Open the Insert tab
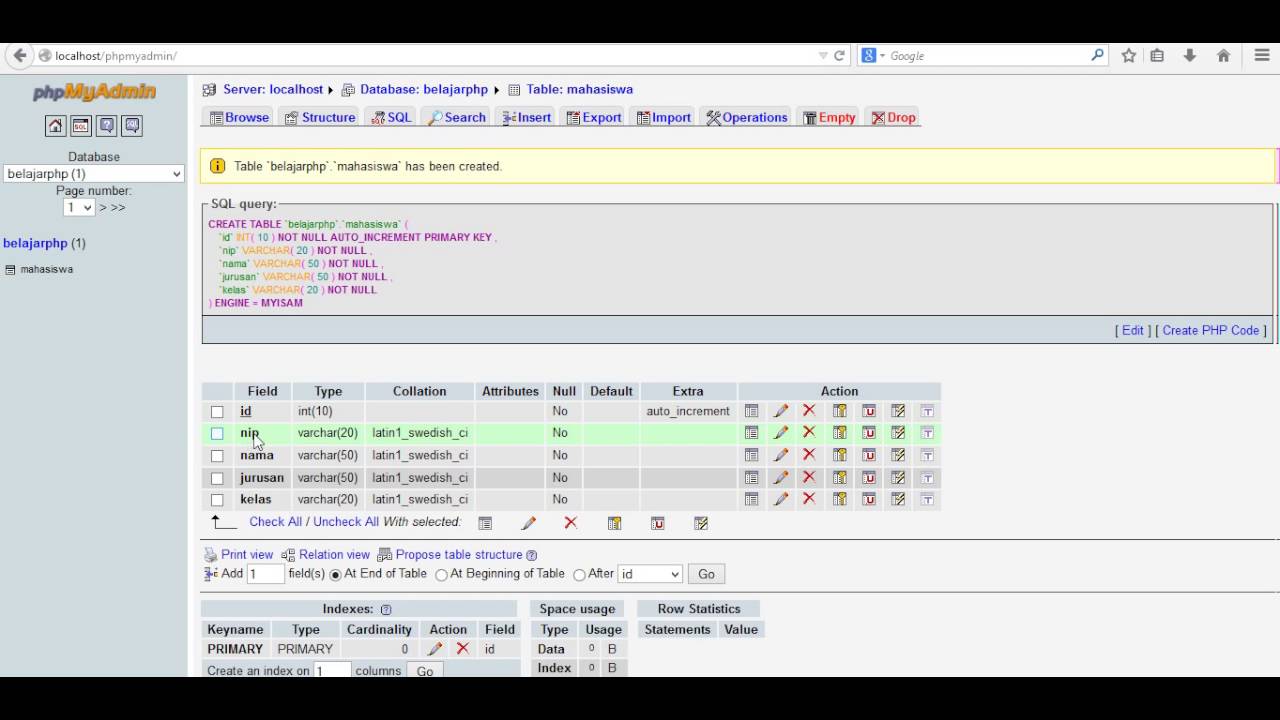The image size is (1280, 720). [527, 117]
